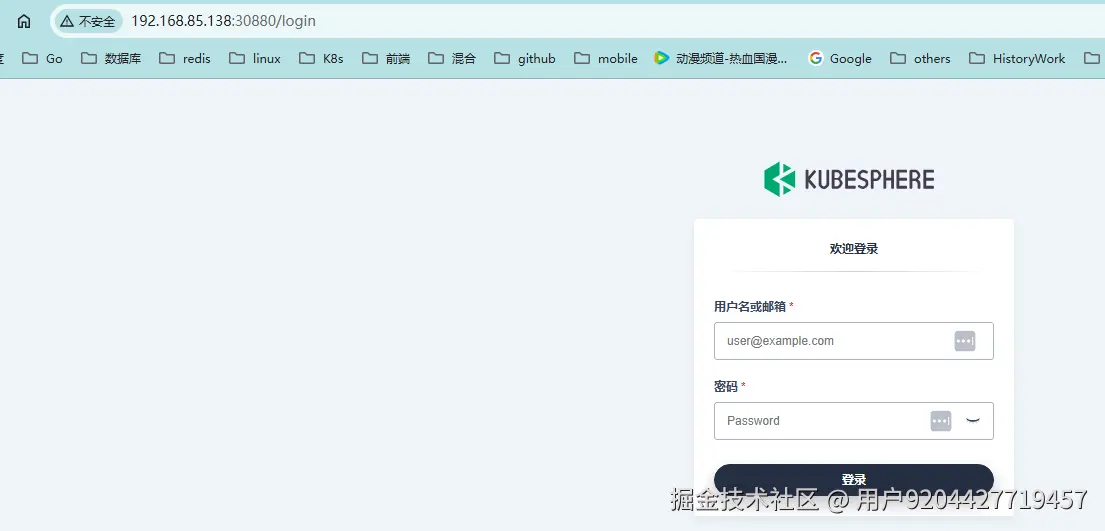Click the 登录 login button
This screenshot has width=1105, height=531.
pos(853,480)
